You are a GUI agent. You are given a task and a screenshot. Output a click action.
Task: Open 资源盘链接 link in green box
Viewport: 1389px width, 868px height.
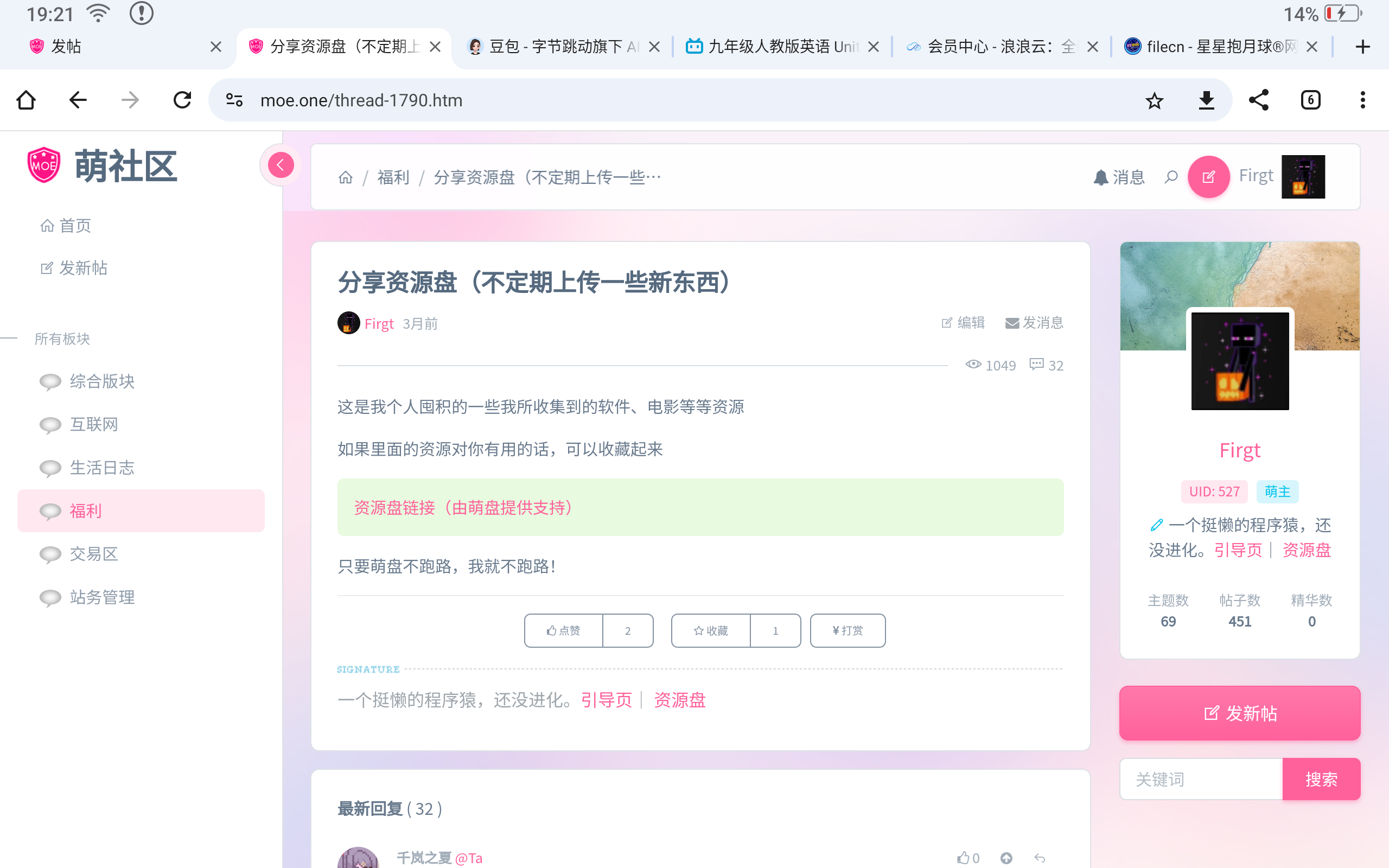464,507
